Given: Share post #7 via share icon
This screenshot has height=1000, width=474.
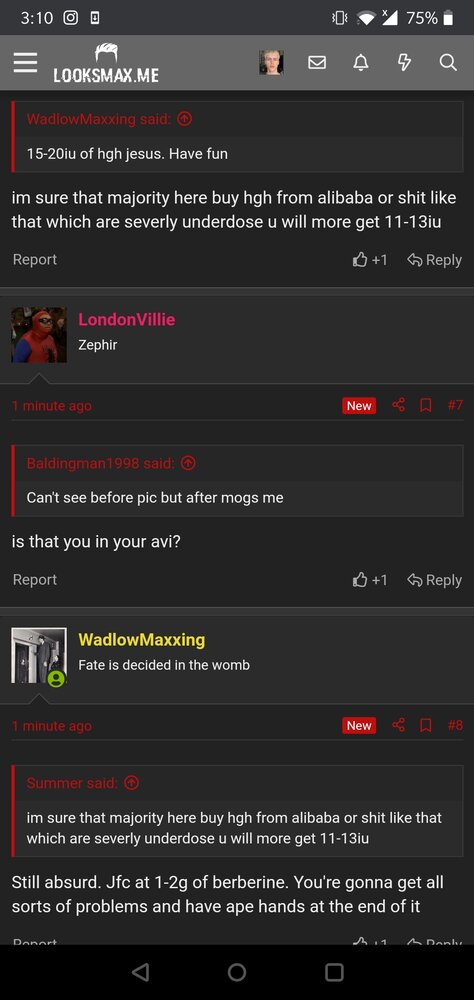Looking at the screenshot, I should click(x=399, y=405).
